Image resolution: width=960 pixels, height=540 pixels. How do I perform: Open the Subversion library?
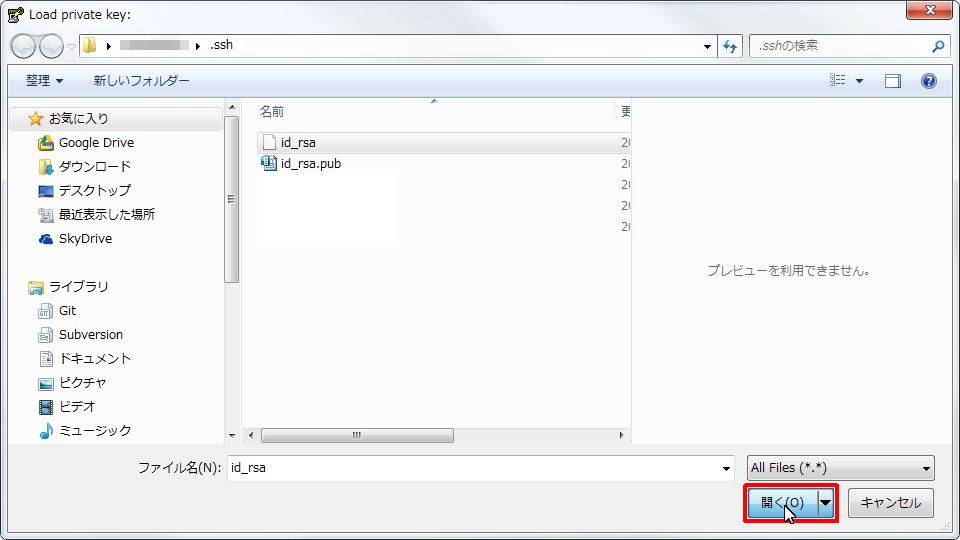[x=90, y=335]
